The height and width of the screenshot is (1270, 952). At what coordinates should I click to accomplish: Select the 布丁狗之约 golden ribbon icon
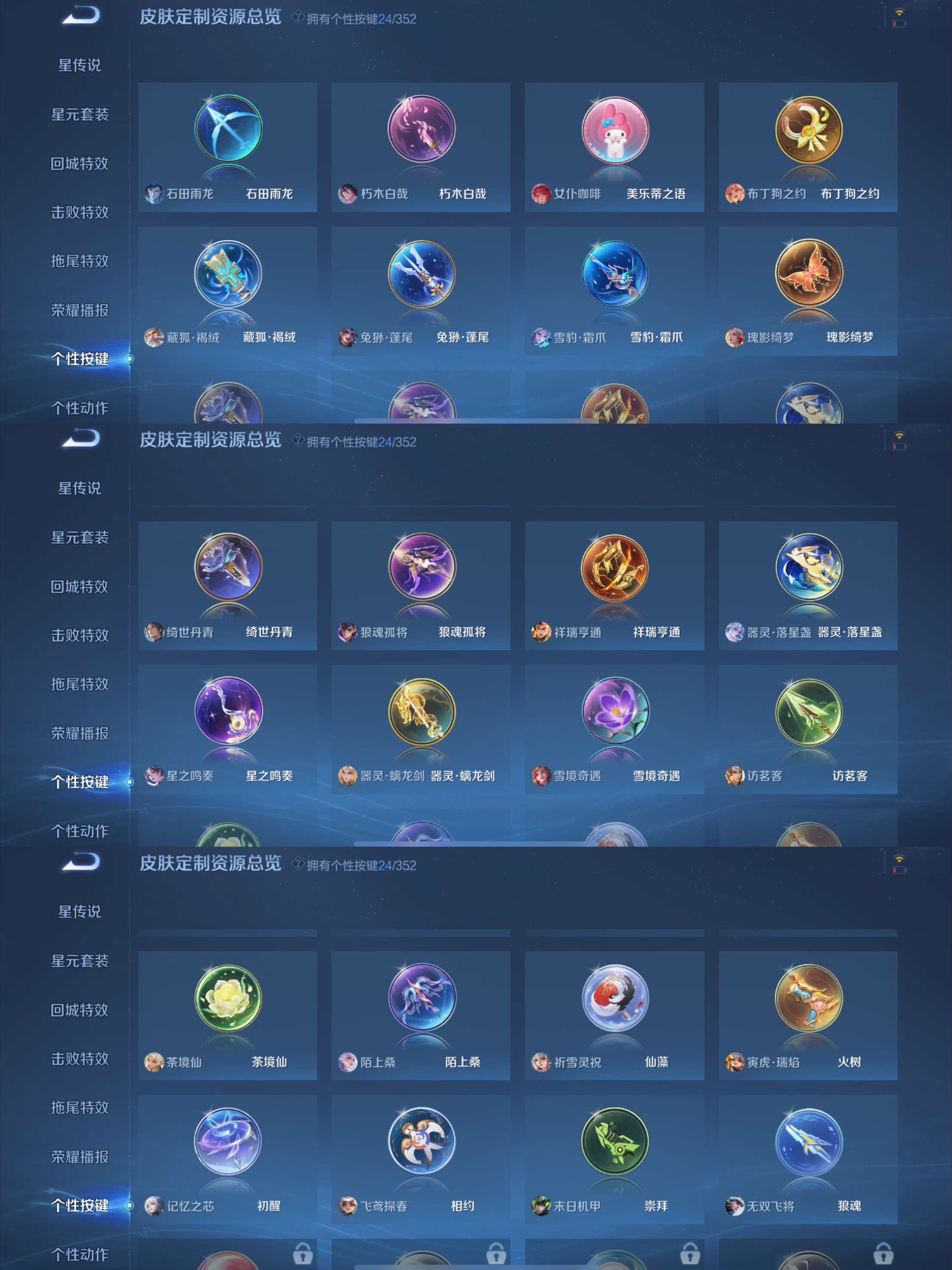pyautogui.click(x=809, y=129)
